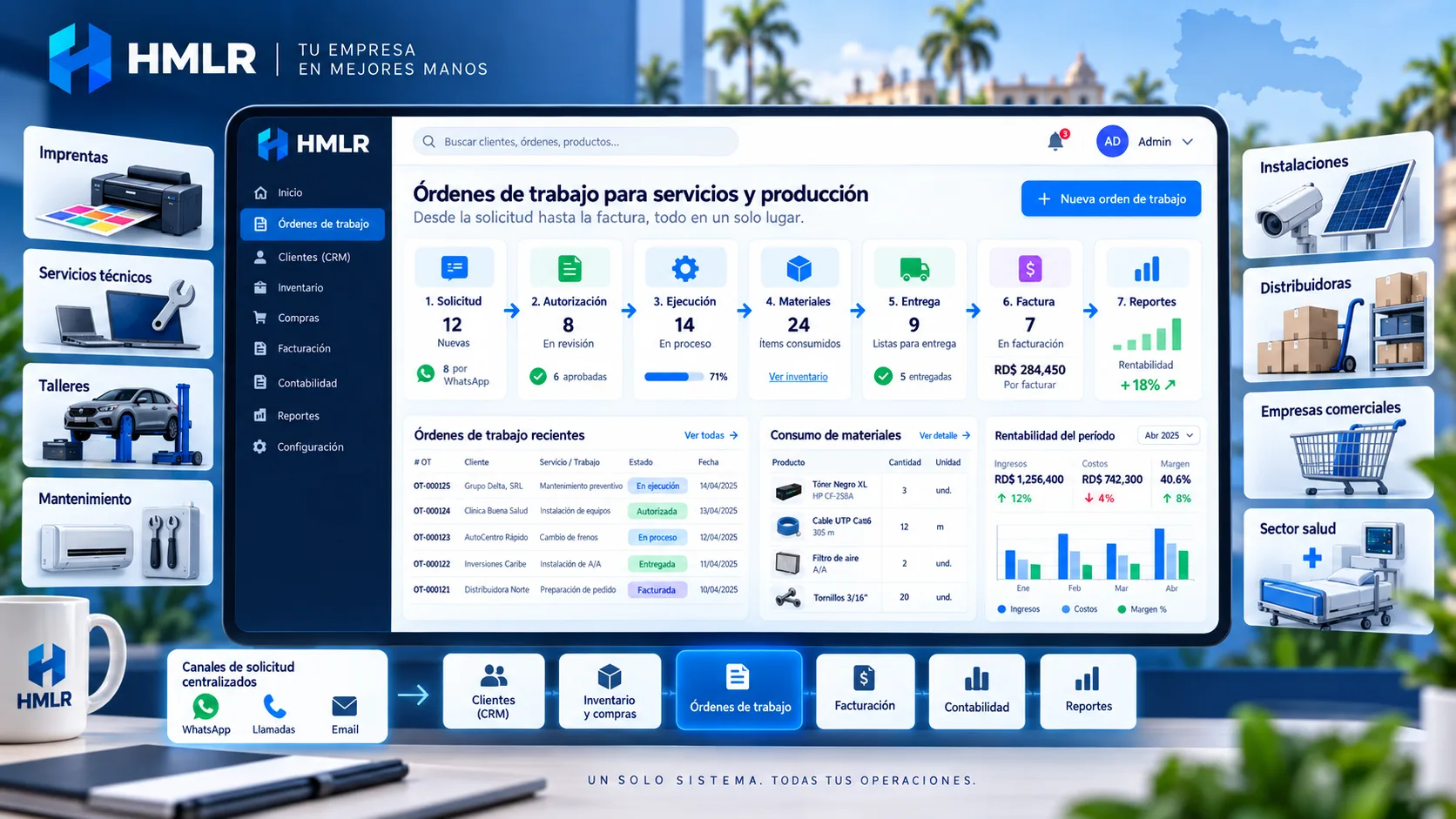Viewport: 1456px width, 819px height.
Task: Click the Cable UTP Cat6 product thumbnail
Action: click(x=788, y=527)
